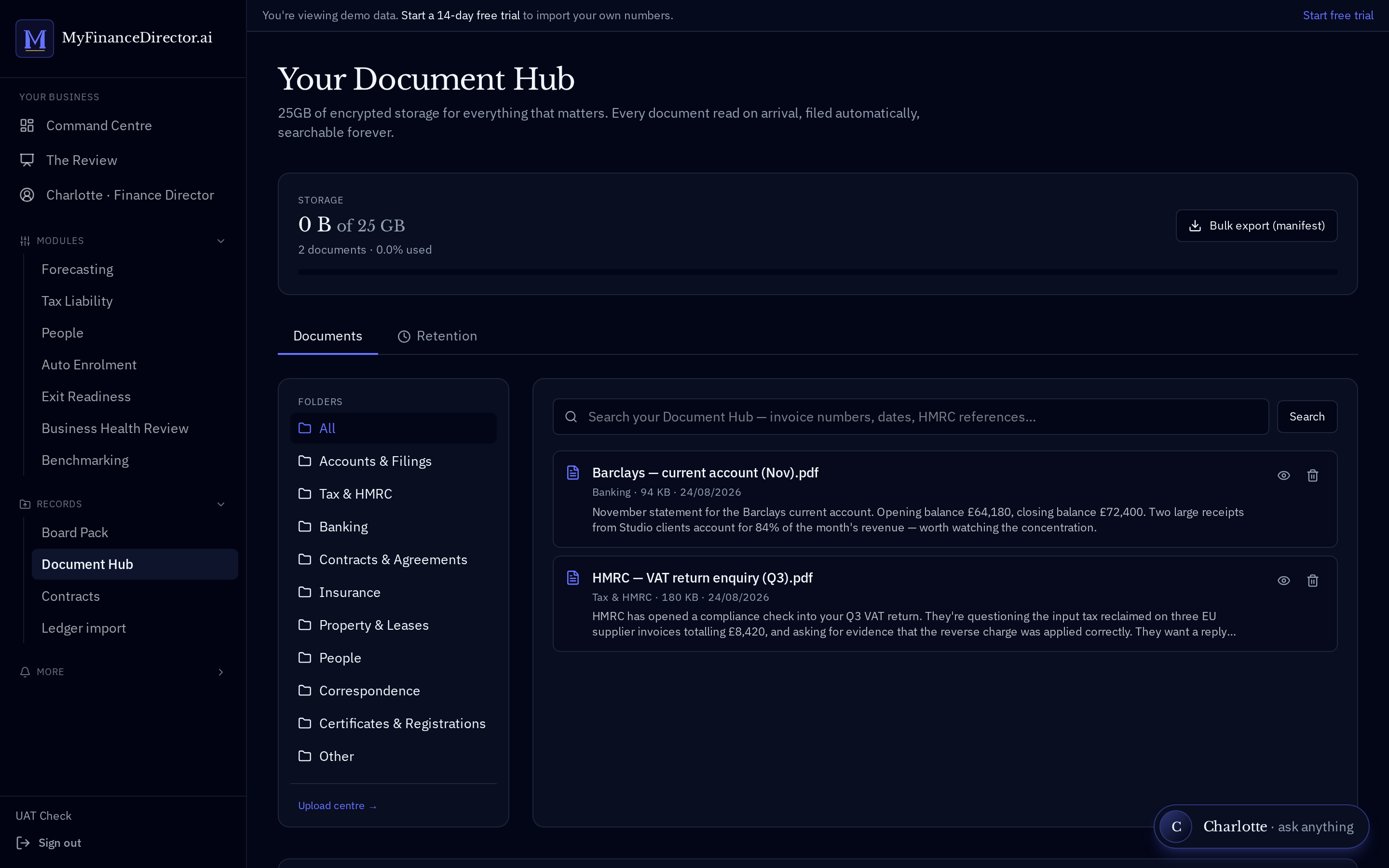Click the HMRC VAT enquiry file icon

(x=573, y=578)
